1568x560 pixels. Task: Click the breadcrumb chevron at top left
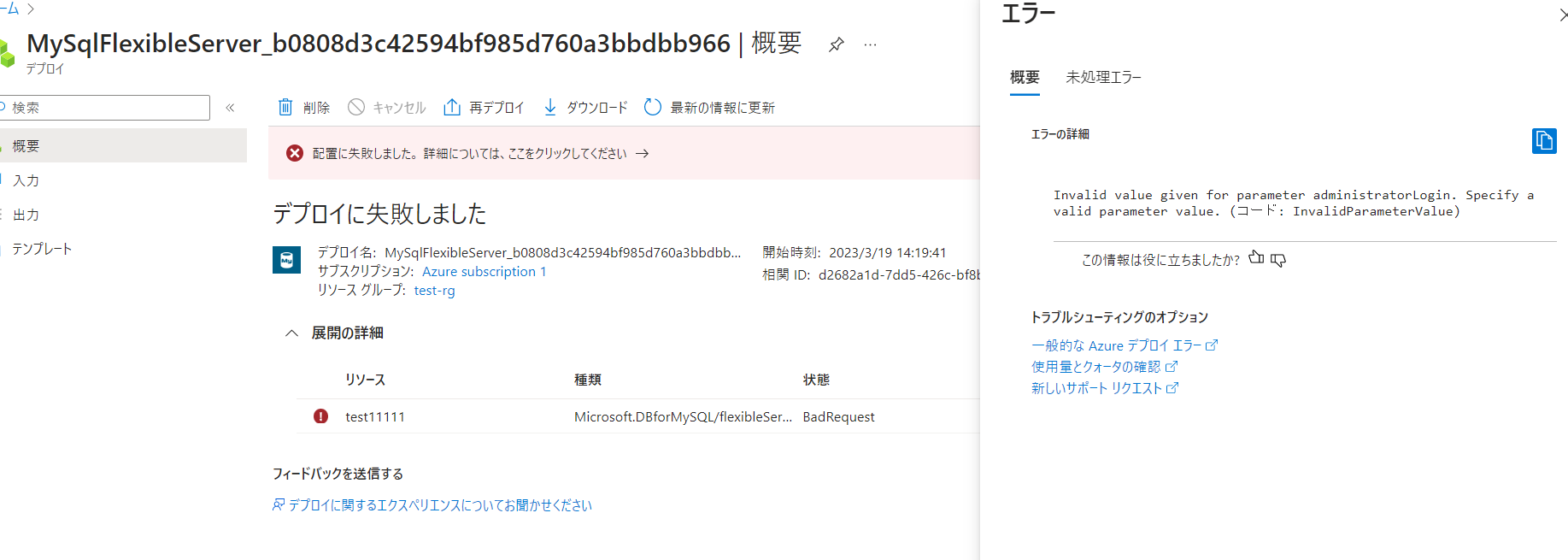pos(31,9)
